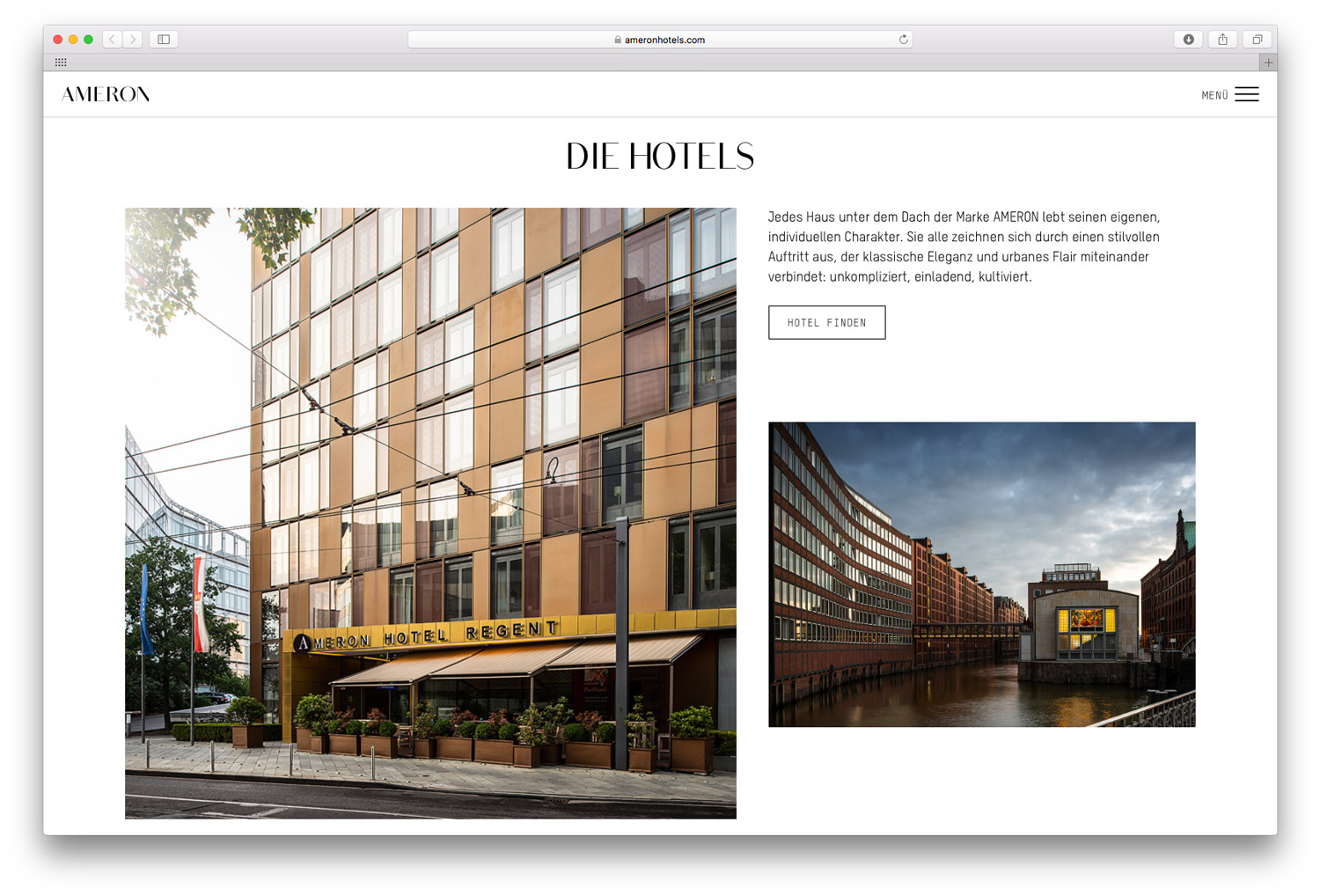The image size is (1320, 896).
Task: Click the AMERON logo
Action: 106,94
